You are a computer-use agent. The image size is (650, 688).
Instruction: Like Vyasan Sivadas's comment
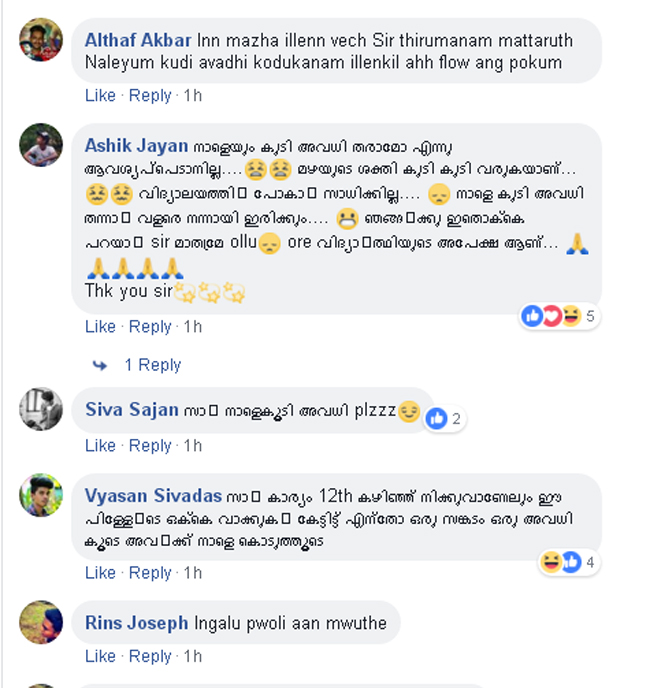100,573
